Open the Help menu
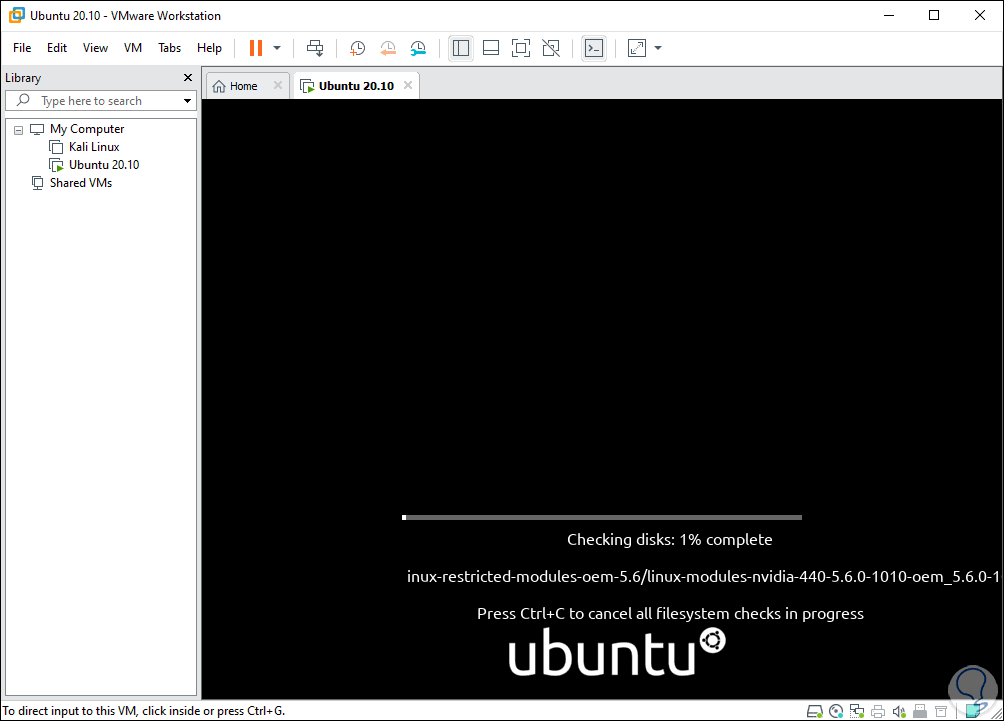 tap(209, 48)
